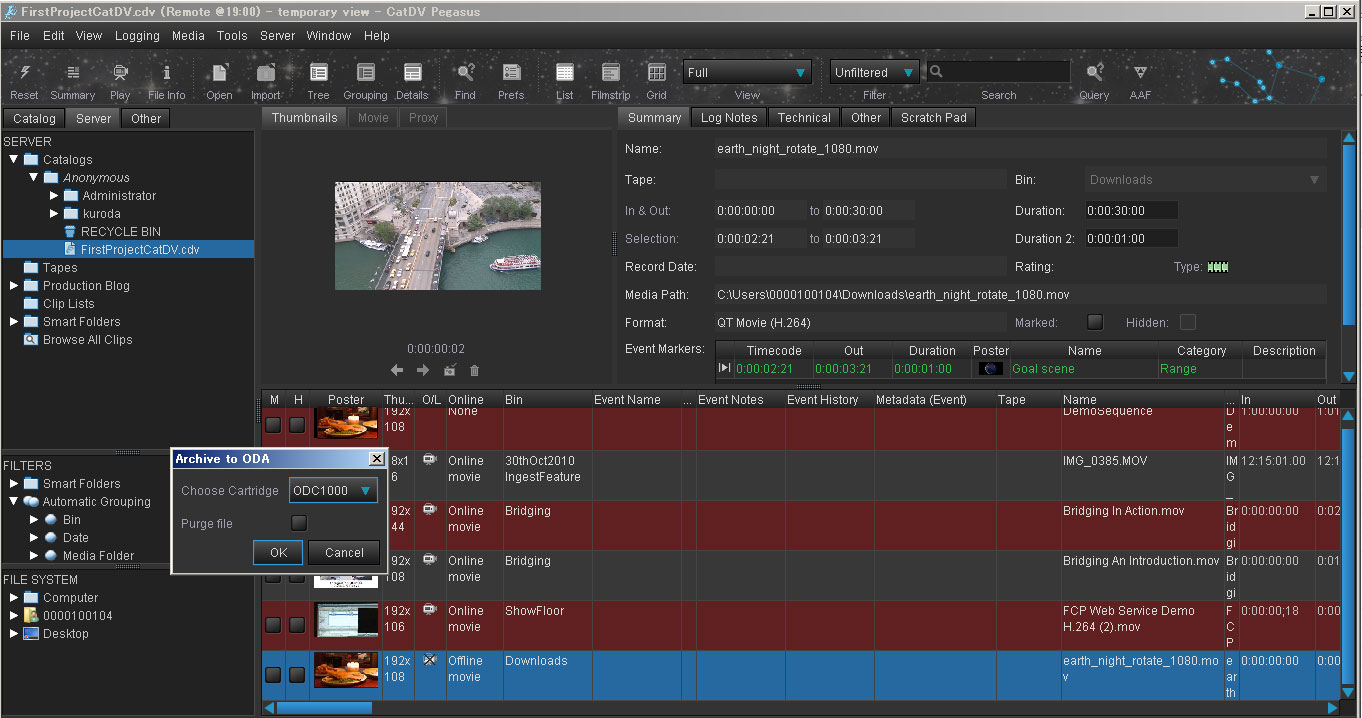1362x718 pixels.
Task: Click the Name field in Summary
Action: point(1020,149)
